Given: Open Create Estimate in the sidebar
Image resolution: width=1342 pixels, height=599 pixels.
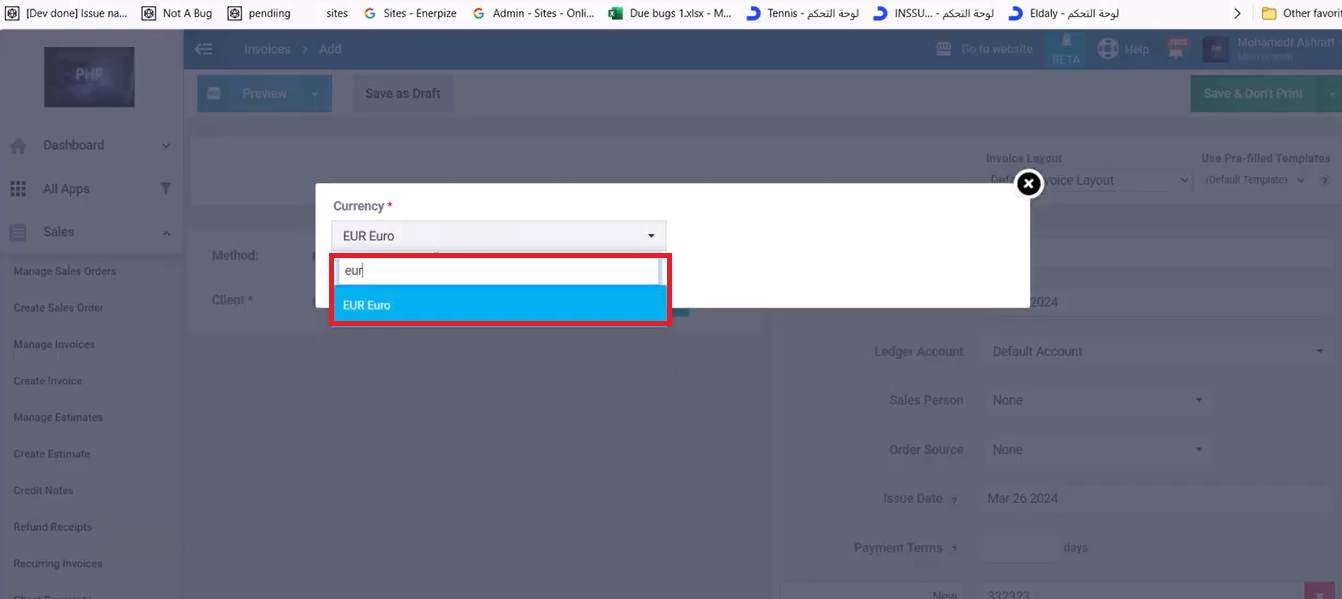Looking at the screenshot, I should pyautogui.click(x=51, y=454).
